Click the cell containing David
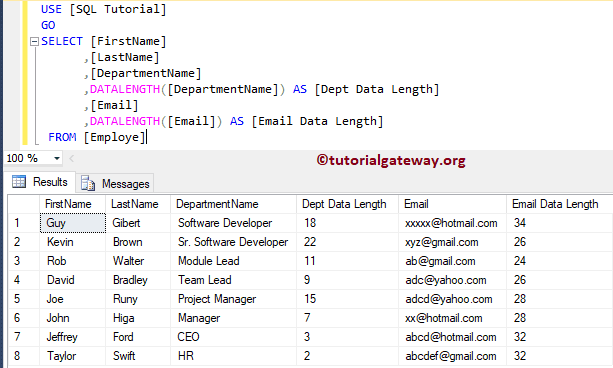Screen dimensions: 613x368 pyautogui.click(x=72, y=280)
